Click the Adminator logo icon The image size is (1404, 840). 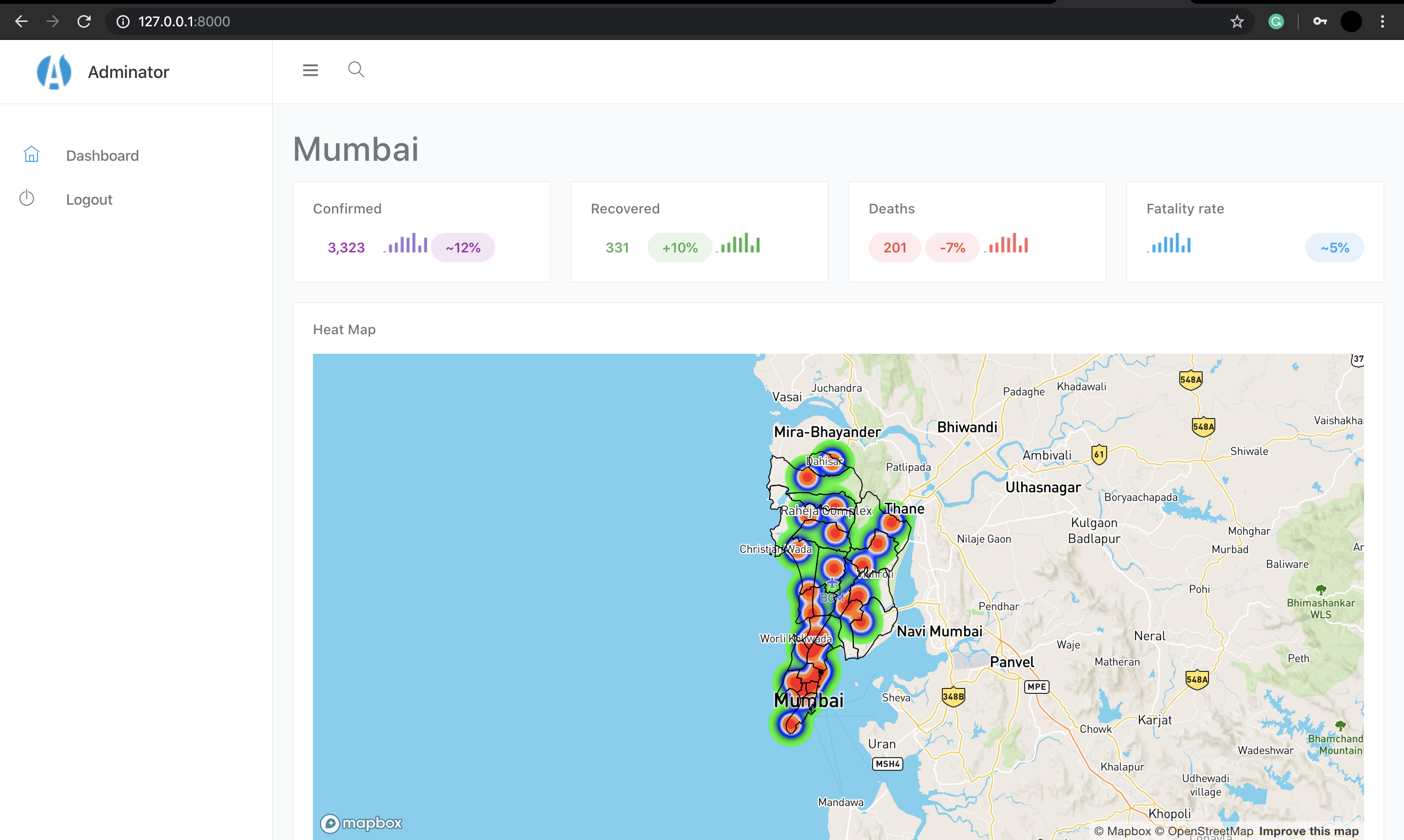pos(54,72)
